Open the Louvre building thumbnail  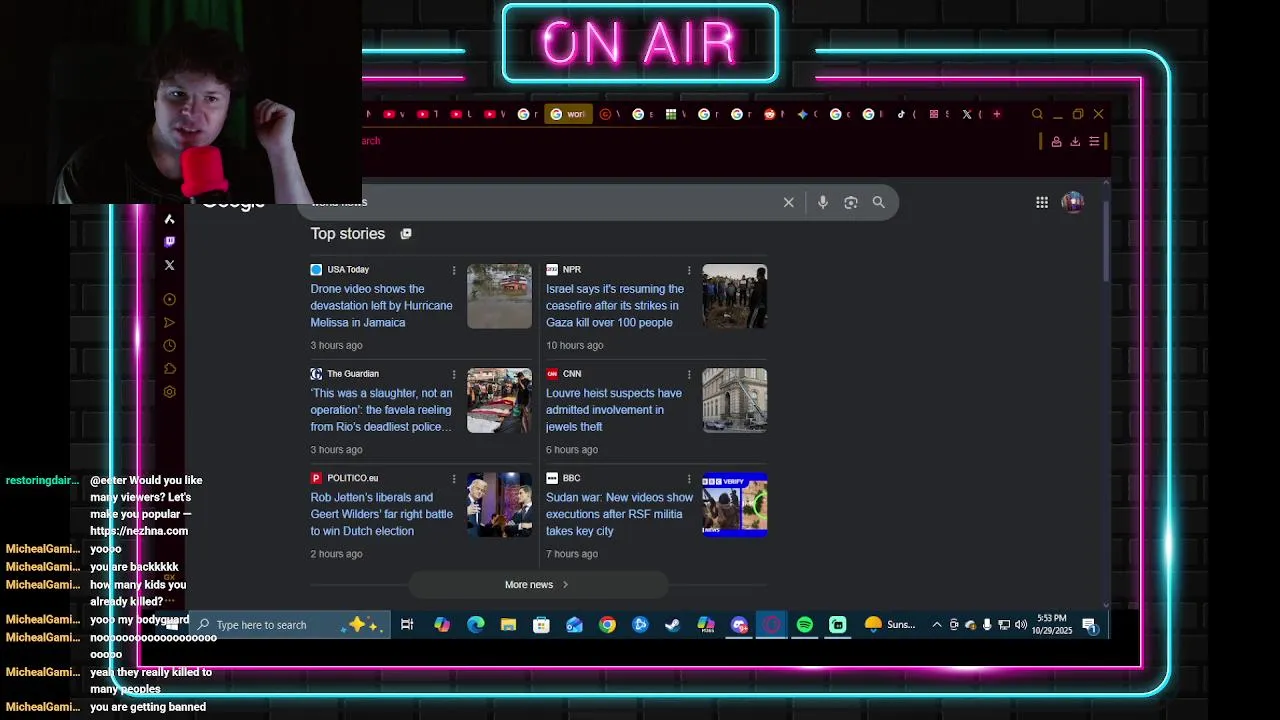coord(734,400)
